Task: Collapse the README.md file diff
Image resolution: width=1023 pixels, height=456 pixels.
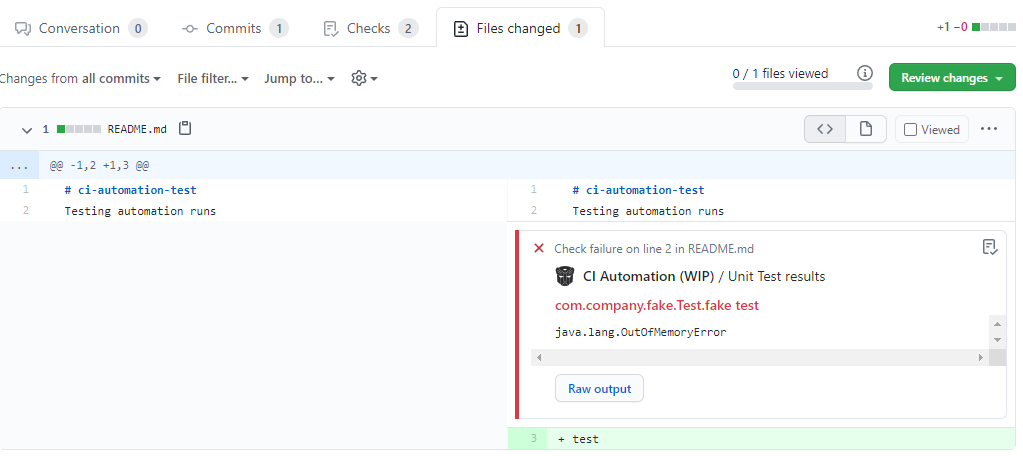Action: [x=27, y=130]
